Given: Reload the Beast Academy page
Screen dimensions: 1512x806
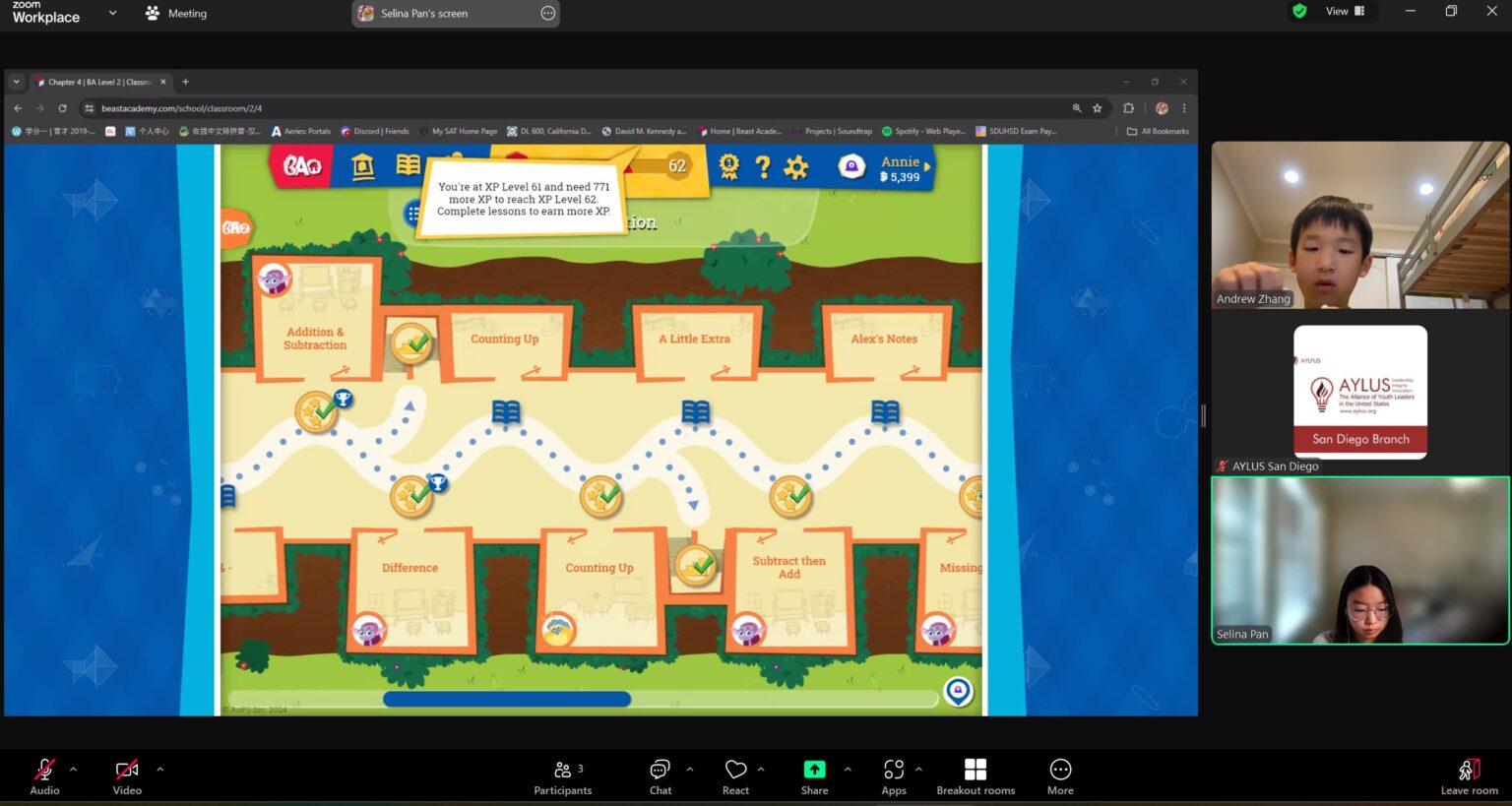Looking at the screenshot, I should click(63, 108).
